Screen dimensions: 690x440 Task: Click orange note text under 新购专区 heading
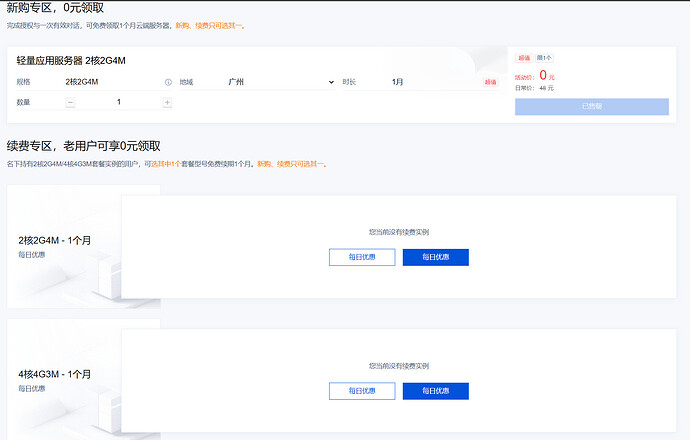coord(210,26)
